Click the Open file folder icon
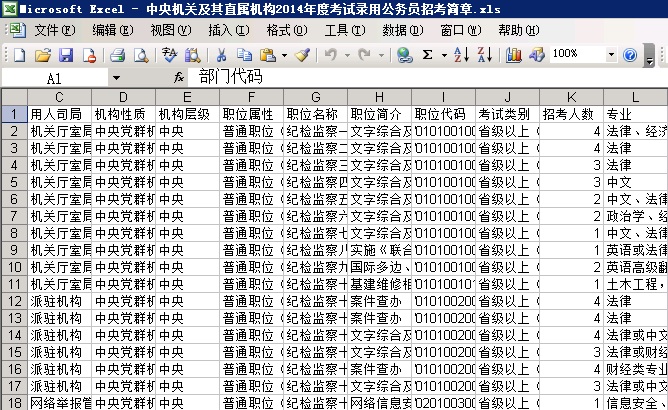 coord(44,55)
